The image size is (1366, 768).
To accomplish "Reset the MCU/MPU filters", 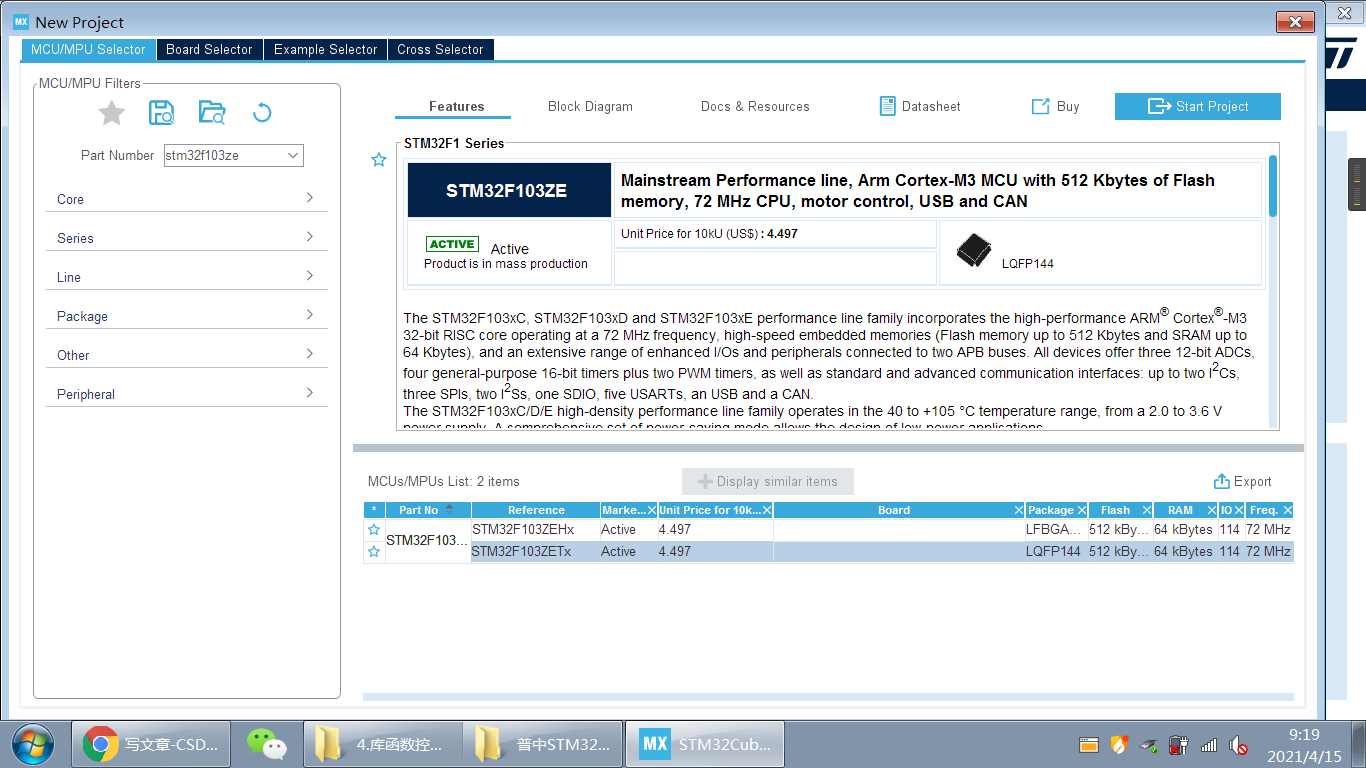I will click(261, 113).
